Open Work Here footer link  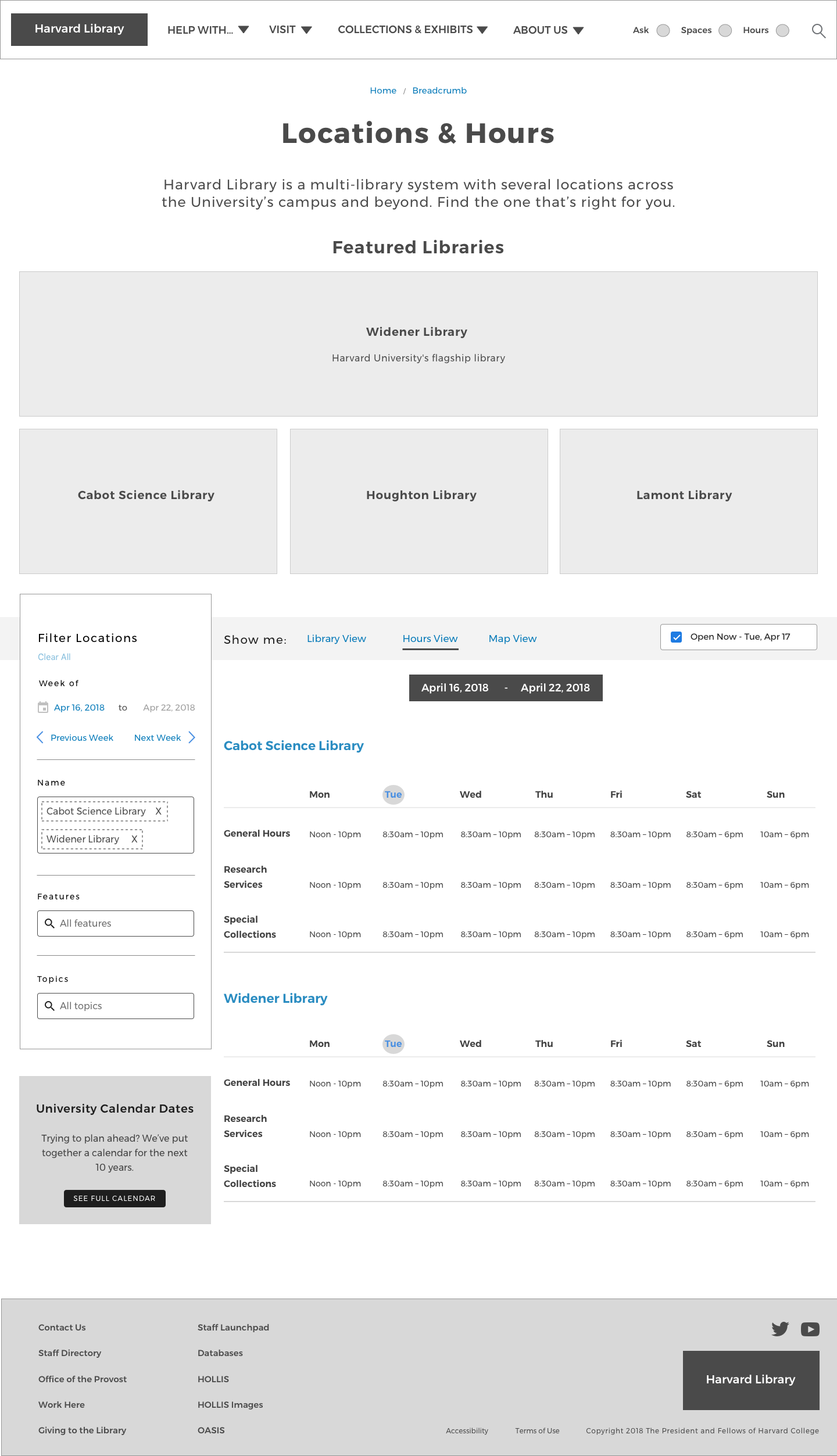(62, 1405)
